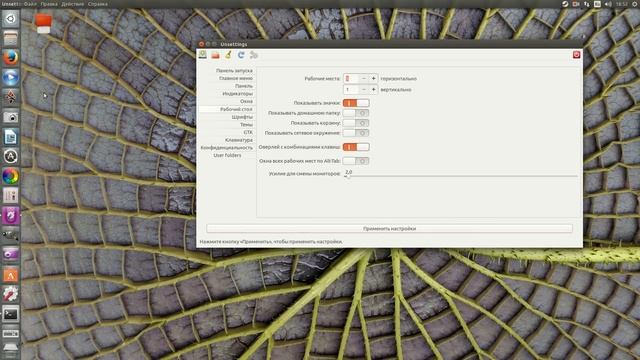The width and height of the screenshot is (640, 360).
Task: Open the 'Файл' menu
Action: (x=30, y=4)
